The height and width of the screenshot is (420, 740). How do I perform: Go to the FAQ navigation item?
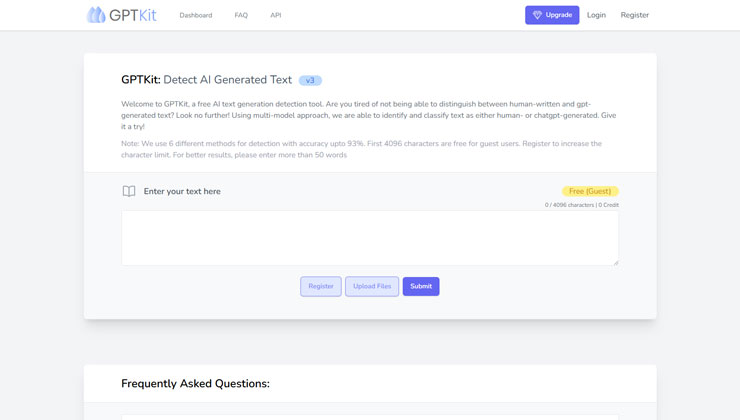pyautogui.click(x=241, y=15)
